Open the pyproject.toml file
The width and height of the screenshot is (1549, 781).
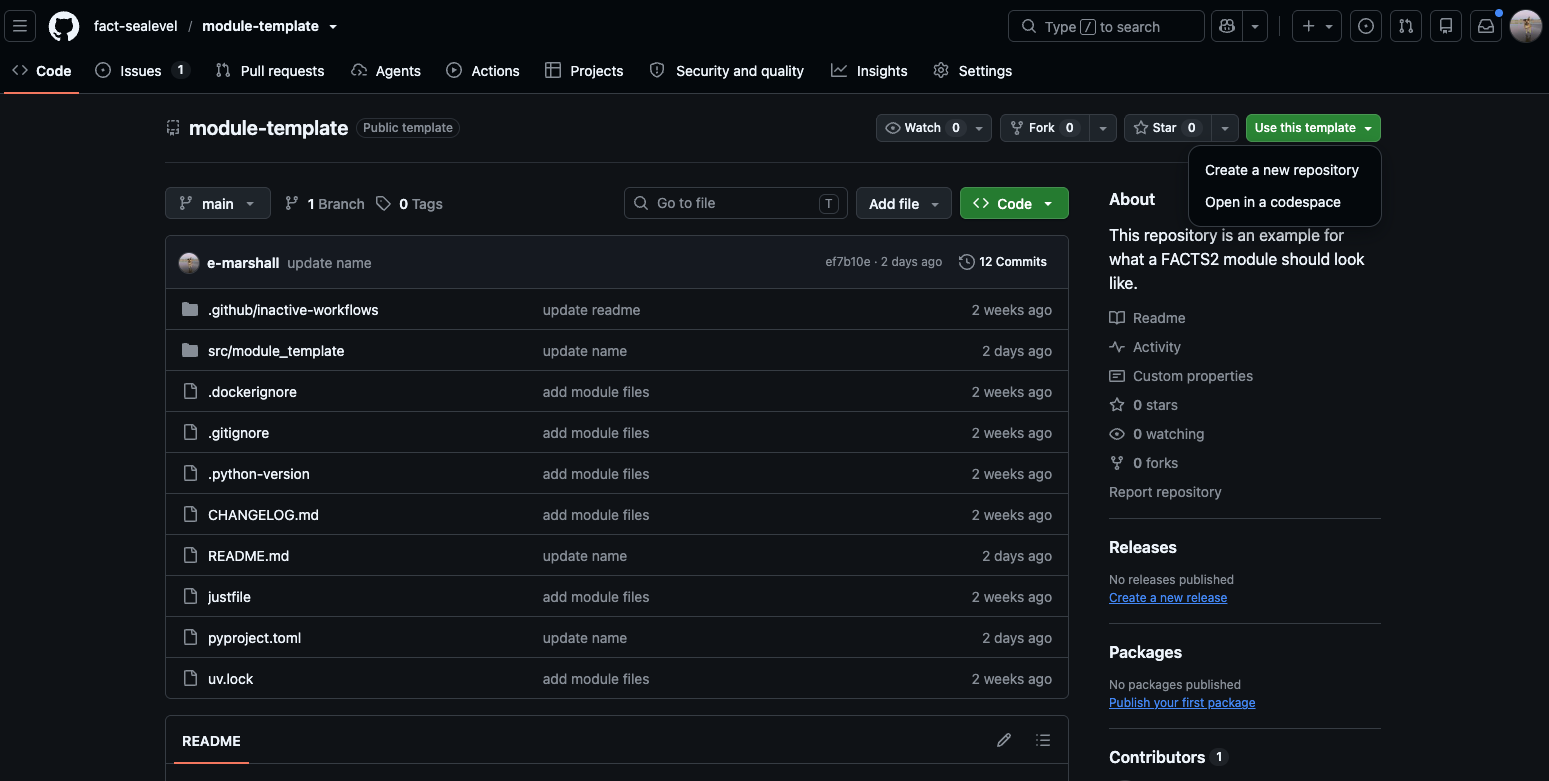click(x=254, y=638)
